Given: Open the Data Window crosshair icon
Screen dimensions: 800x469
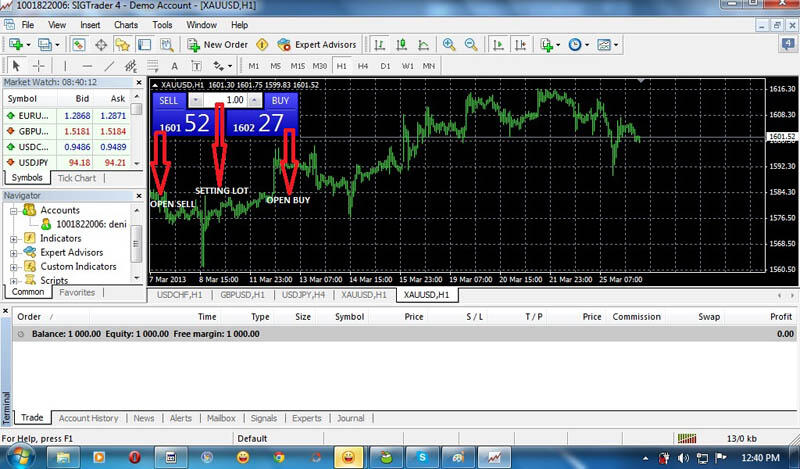Looking at the screenshot, I should coord(101,45).
